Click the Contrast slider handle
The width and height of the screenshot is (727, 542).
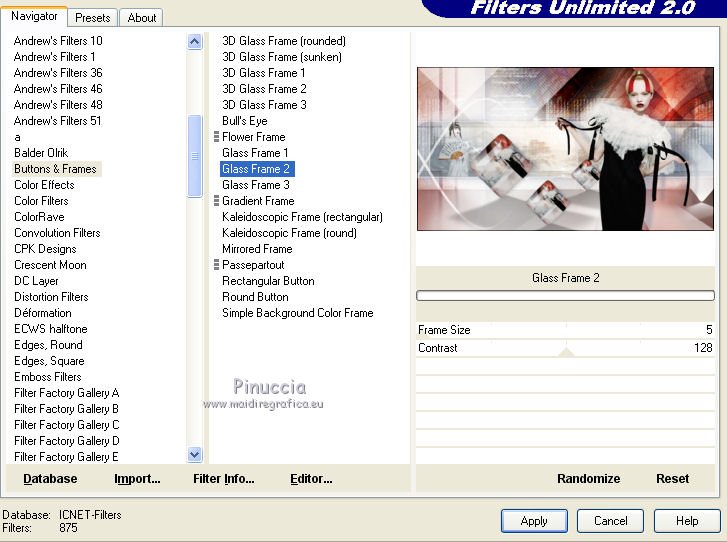[x=566, y=353]
